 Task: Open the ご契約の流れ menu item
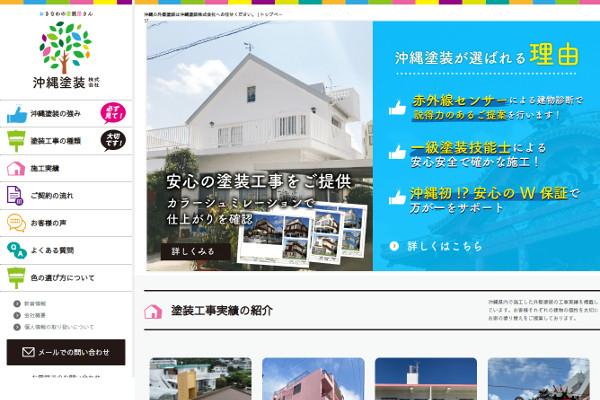(x=66, y=196)
